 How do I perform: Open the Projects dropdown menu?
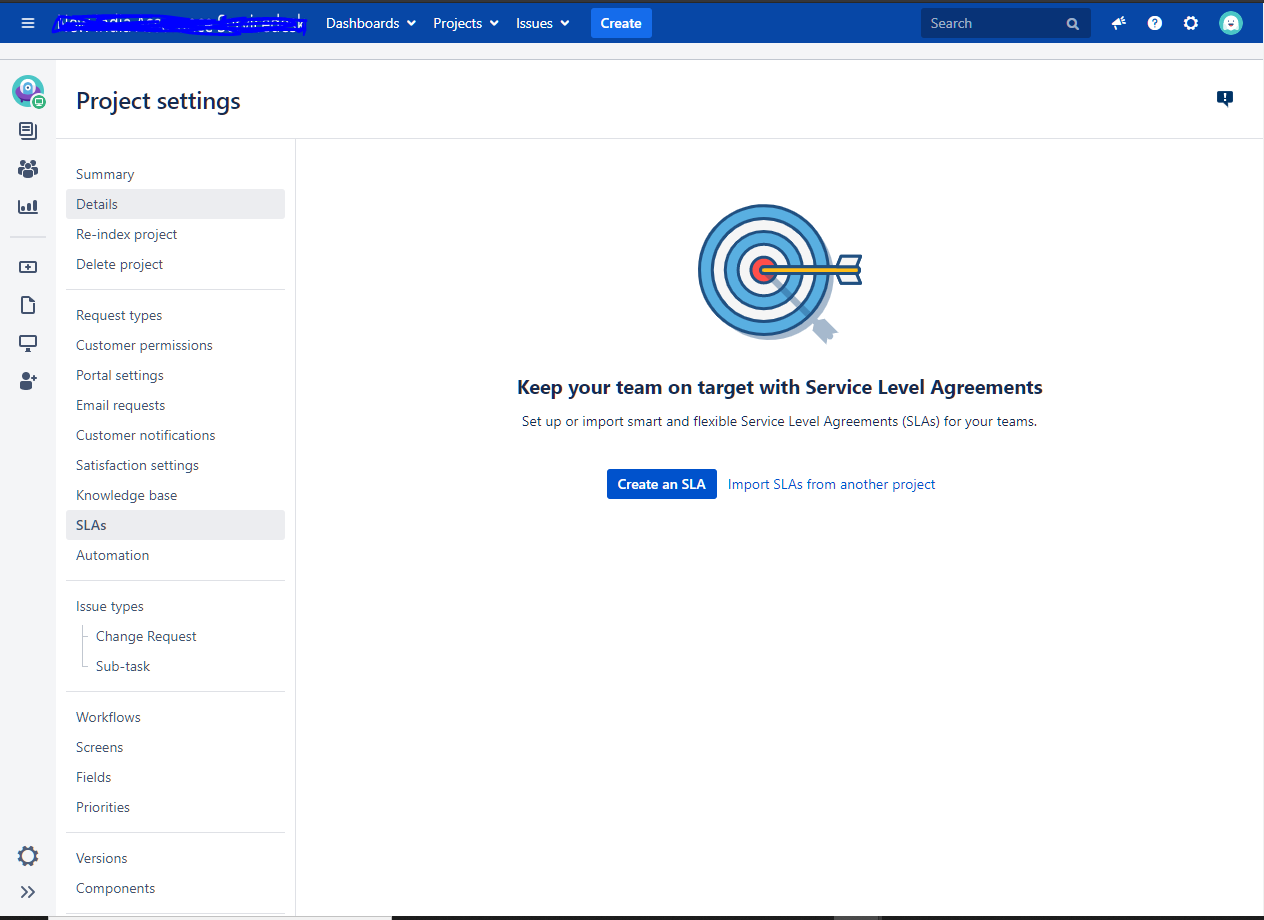point(466,23)
